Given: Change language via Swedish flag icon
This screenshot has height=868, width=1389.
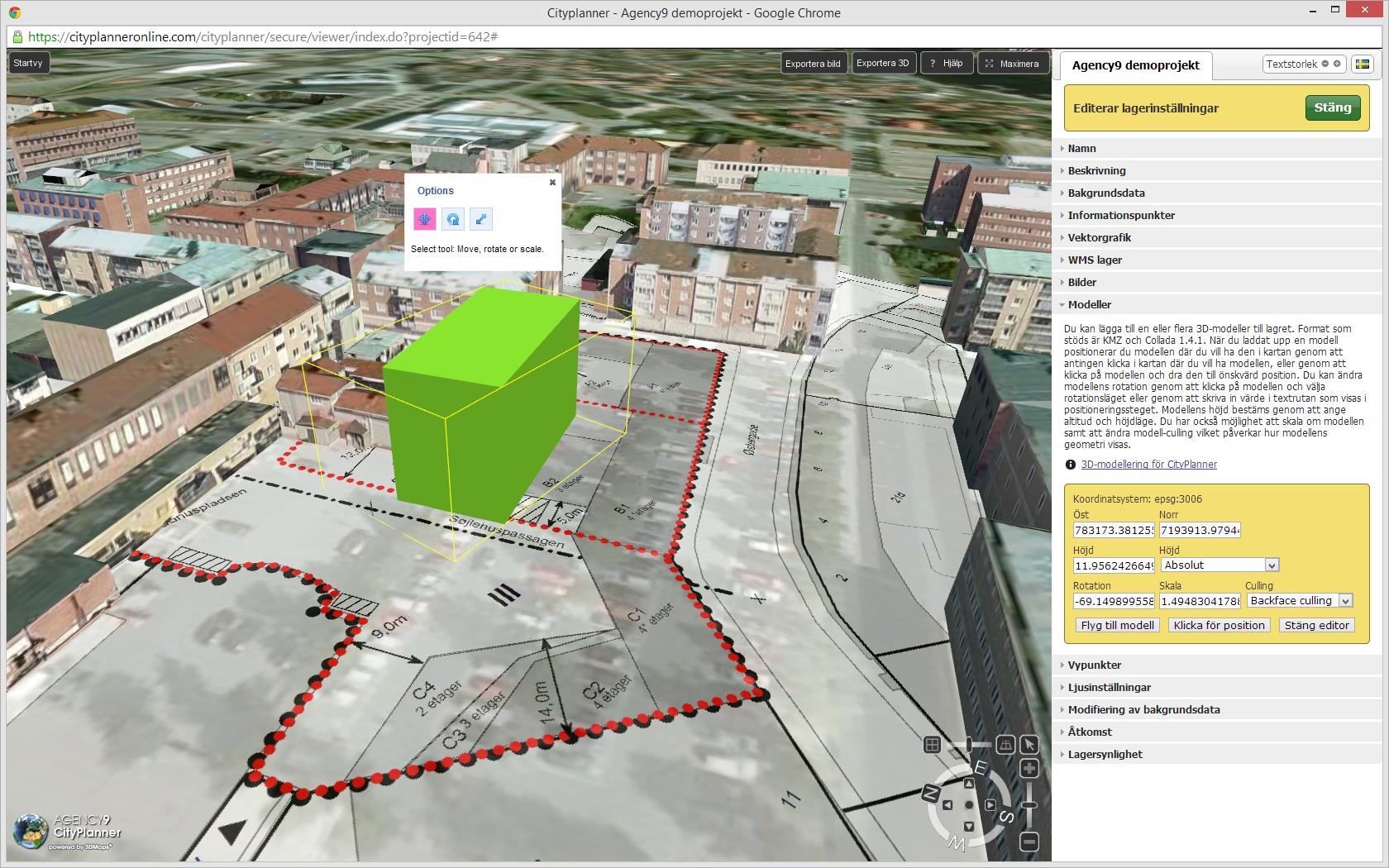Looking at the screenshot, I should (x=1363, y=64).
